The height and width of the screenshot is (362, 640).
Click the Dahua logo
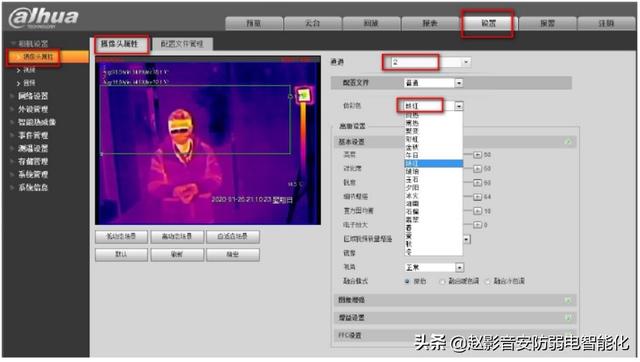[43, 18]
